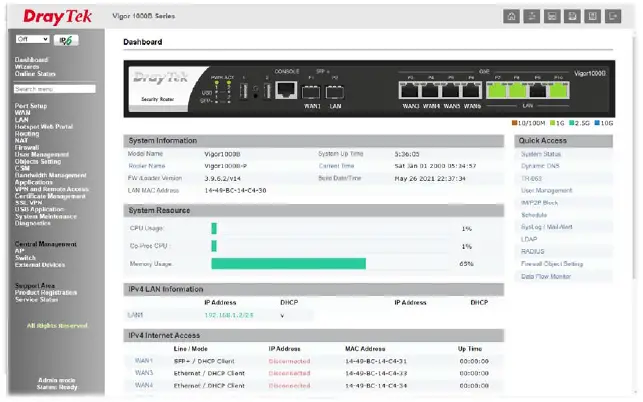Open System Maintenance menu

click(x=46, y=216)
